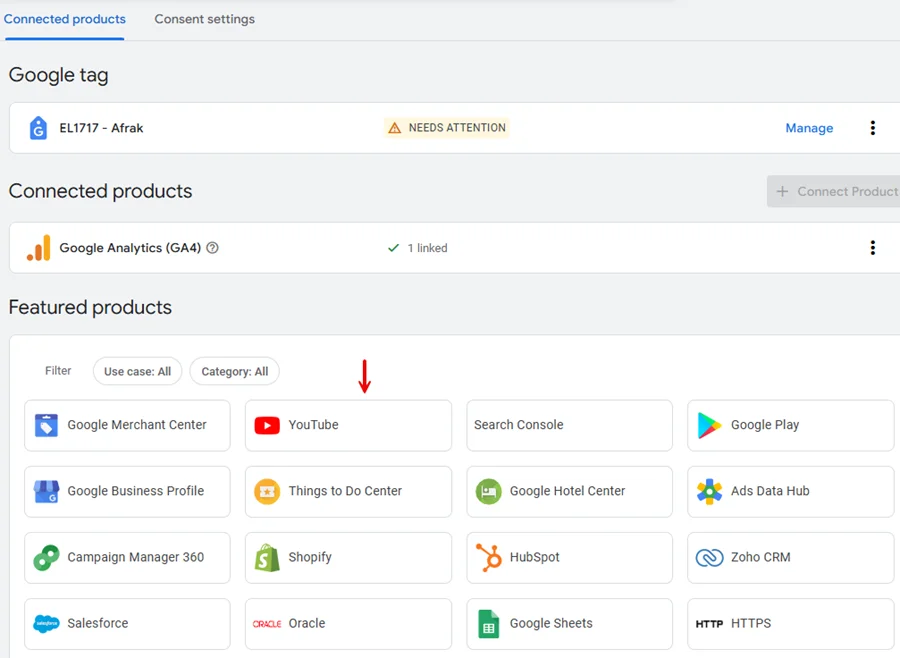Click the Campaign Manager 360 icon
The height and width of the screenshot is (658, 900).
pyautogui.click(x=46, y=558)
